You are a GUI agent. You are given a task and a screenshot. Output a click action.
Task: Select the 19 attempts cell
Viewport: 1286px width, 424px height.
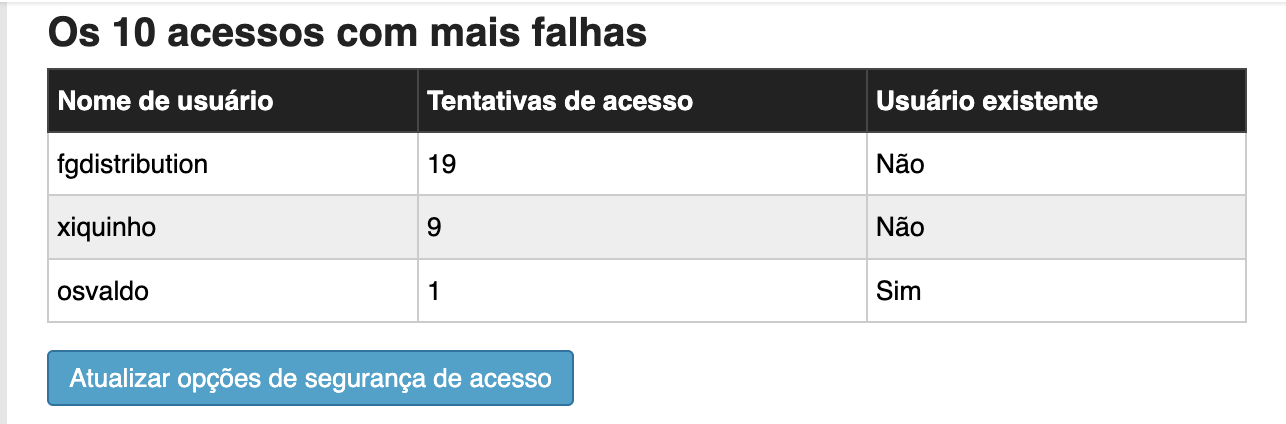coord(642,163)
